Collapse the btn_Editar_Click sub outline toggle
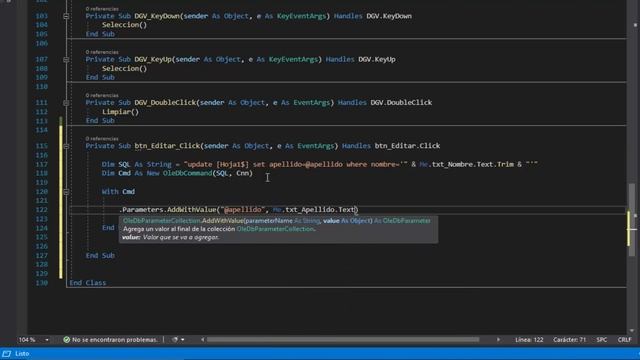Image resolution: width=640 pixels, height=360 pixels. coord(66,146)
